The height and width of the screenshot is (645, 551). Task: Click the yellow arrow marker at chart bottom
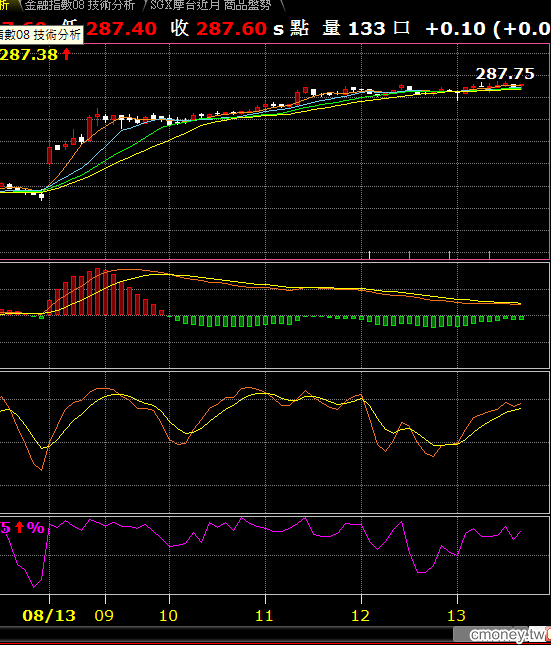[370, 255]
